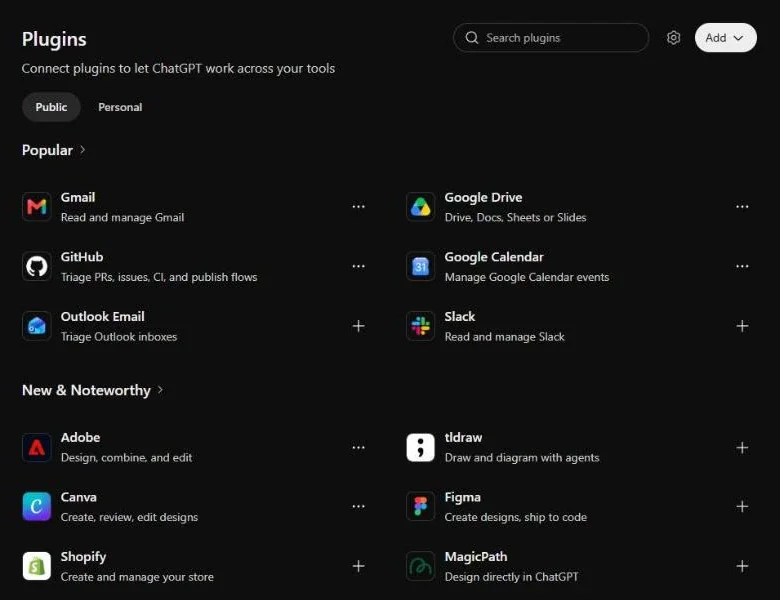The width and height of the screenshot is (780, 600).
Task: Open the Popular section heading
Action: click(47, 150)
